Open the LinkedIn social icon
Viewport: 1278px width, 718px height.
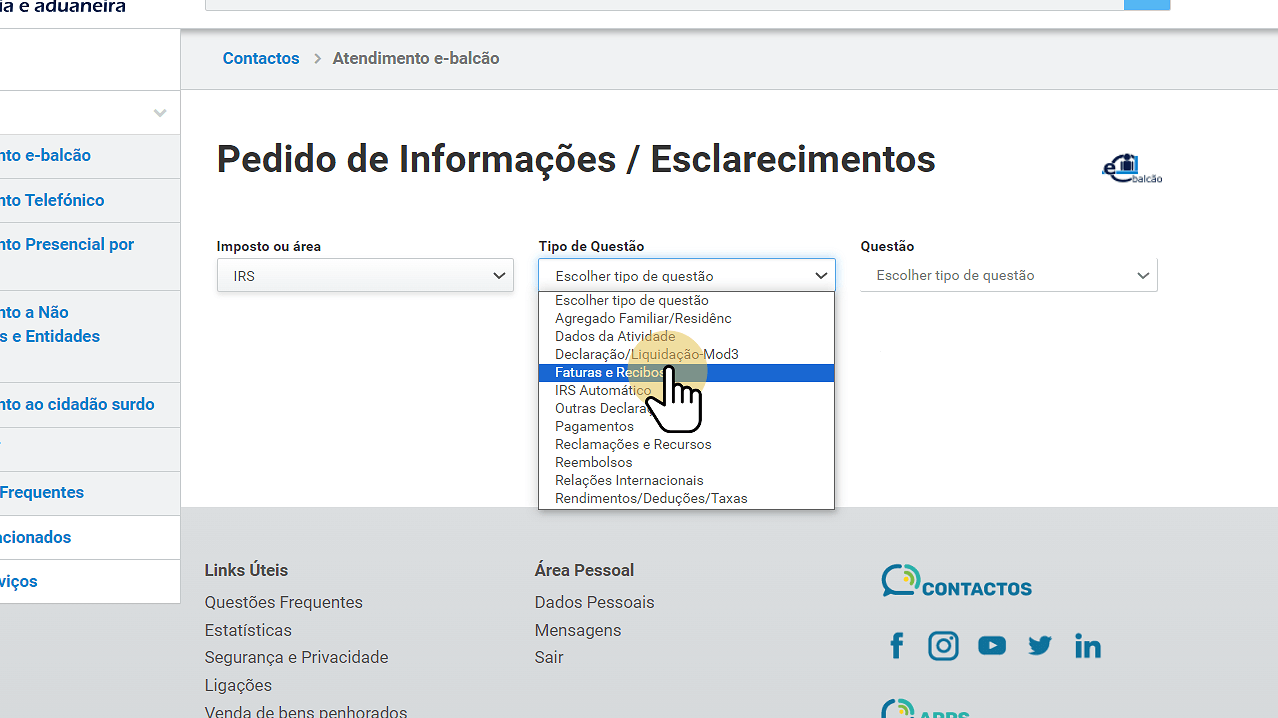point(1087,646)
